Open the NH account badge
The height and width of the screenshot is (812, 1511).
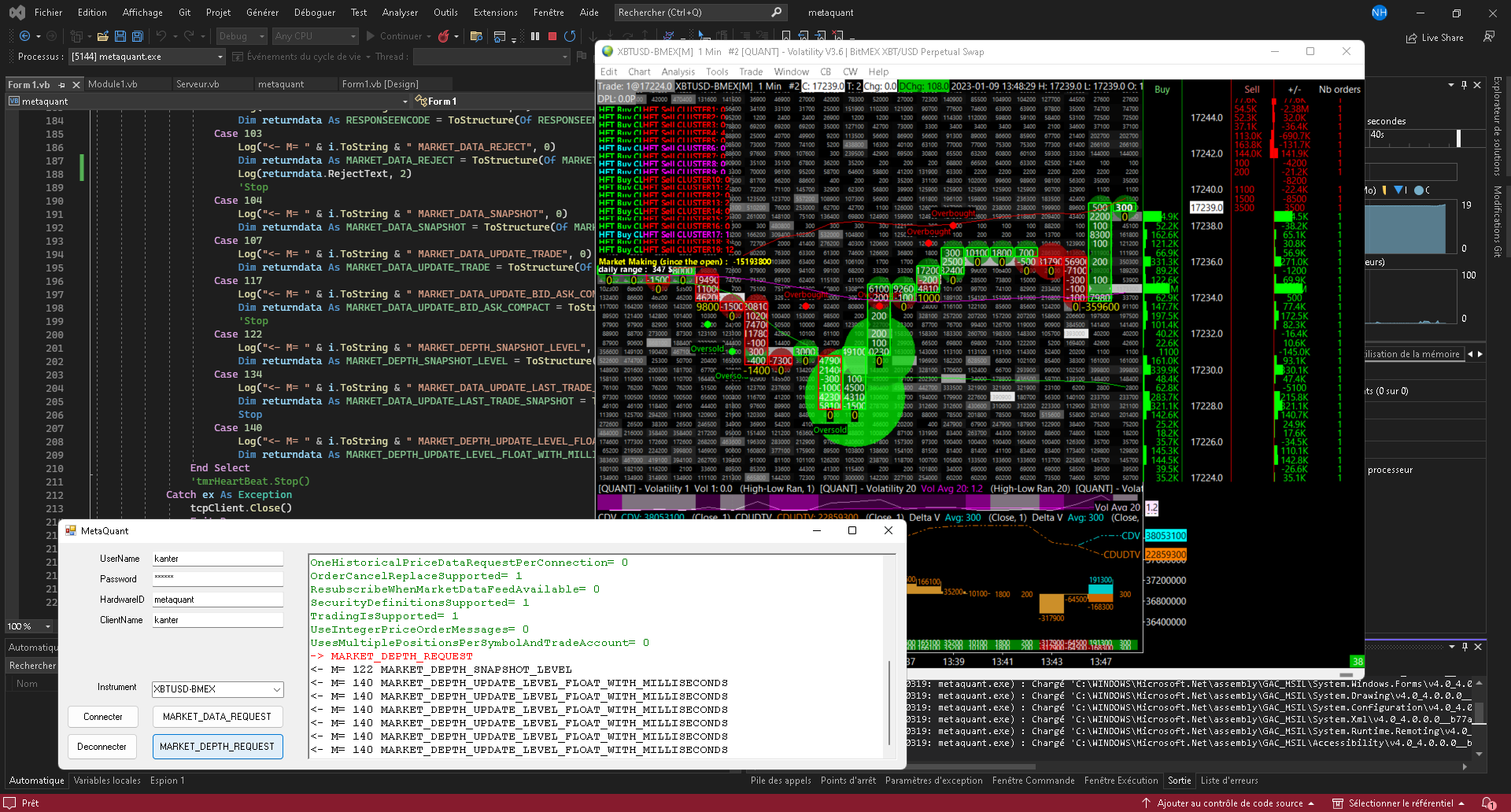coord(1380,13)
